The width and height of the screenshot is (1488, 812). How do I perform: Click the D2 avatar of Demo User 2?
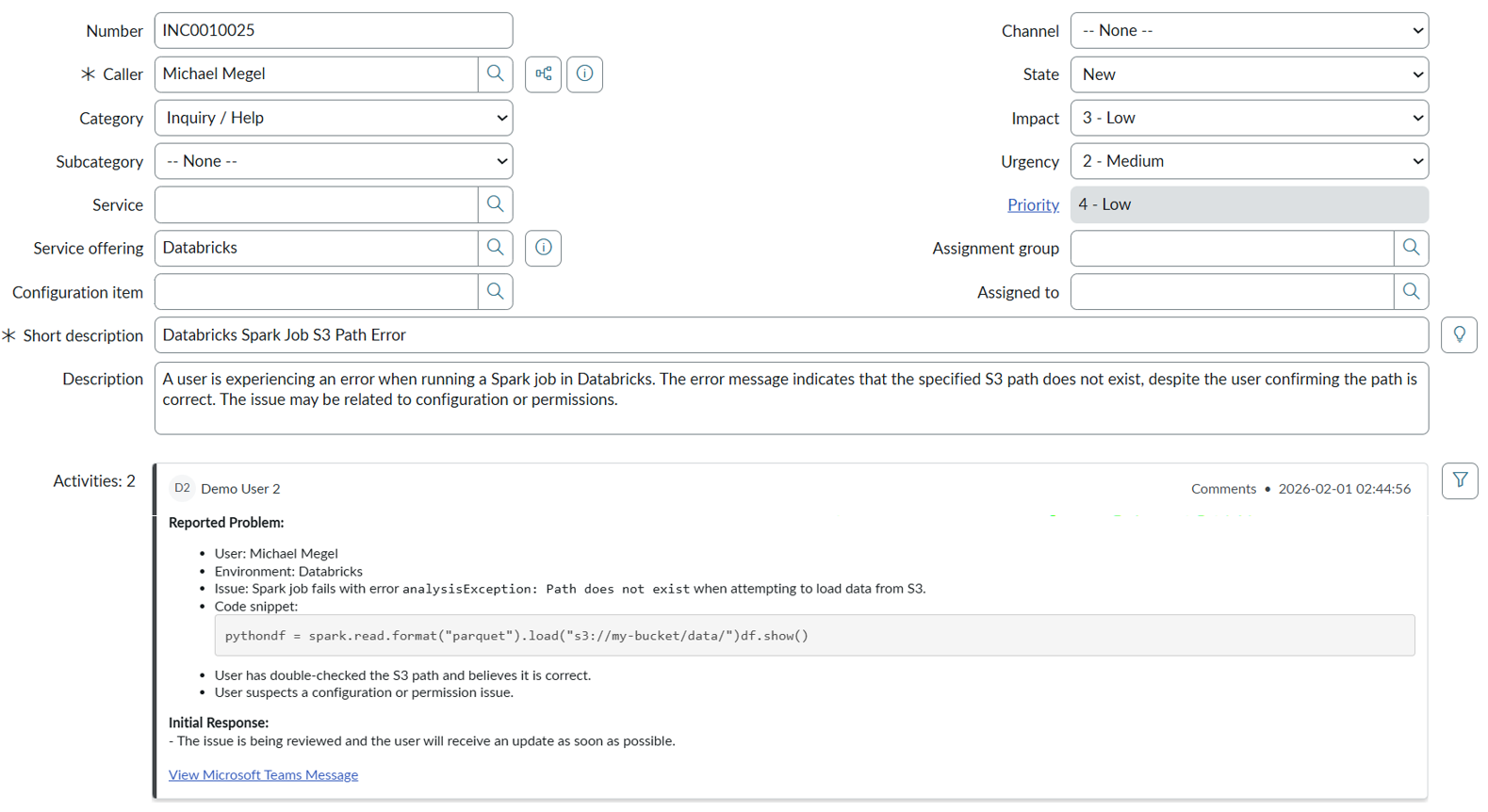point(182,488)
